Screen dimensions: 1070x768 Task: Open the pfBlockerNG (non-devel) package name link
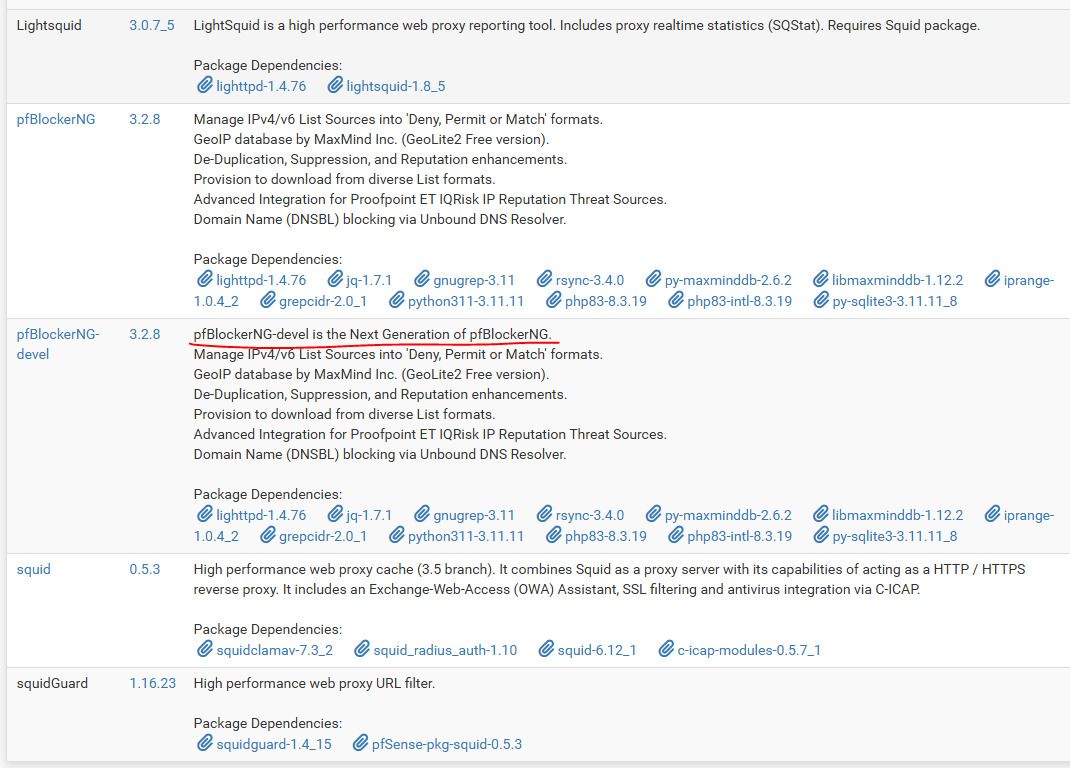56,119
